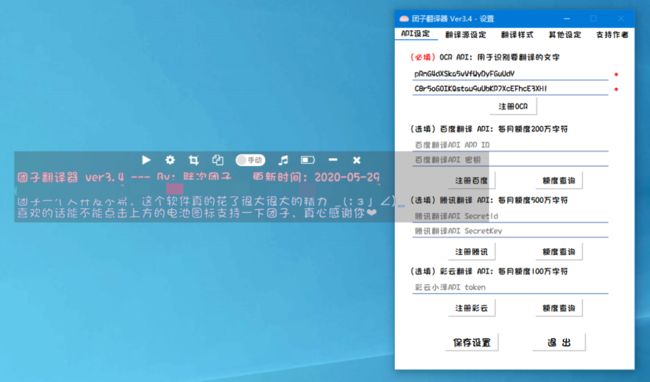
Task: Click the 保存设置 button
Action: (472, 342)
